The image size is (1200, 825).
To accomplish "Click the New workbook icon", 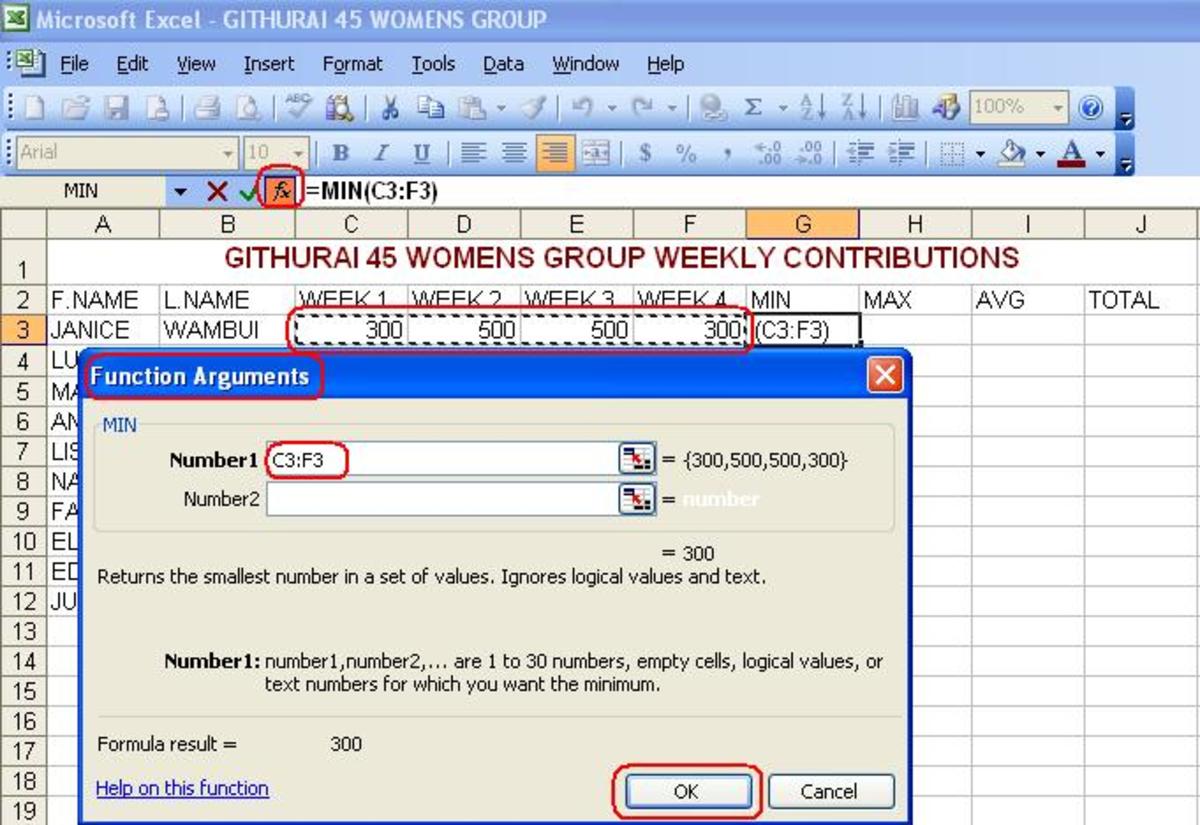I will click(36, 108).
